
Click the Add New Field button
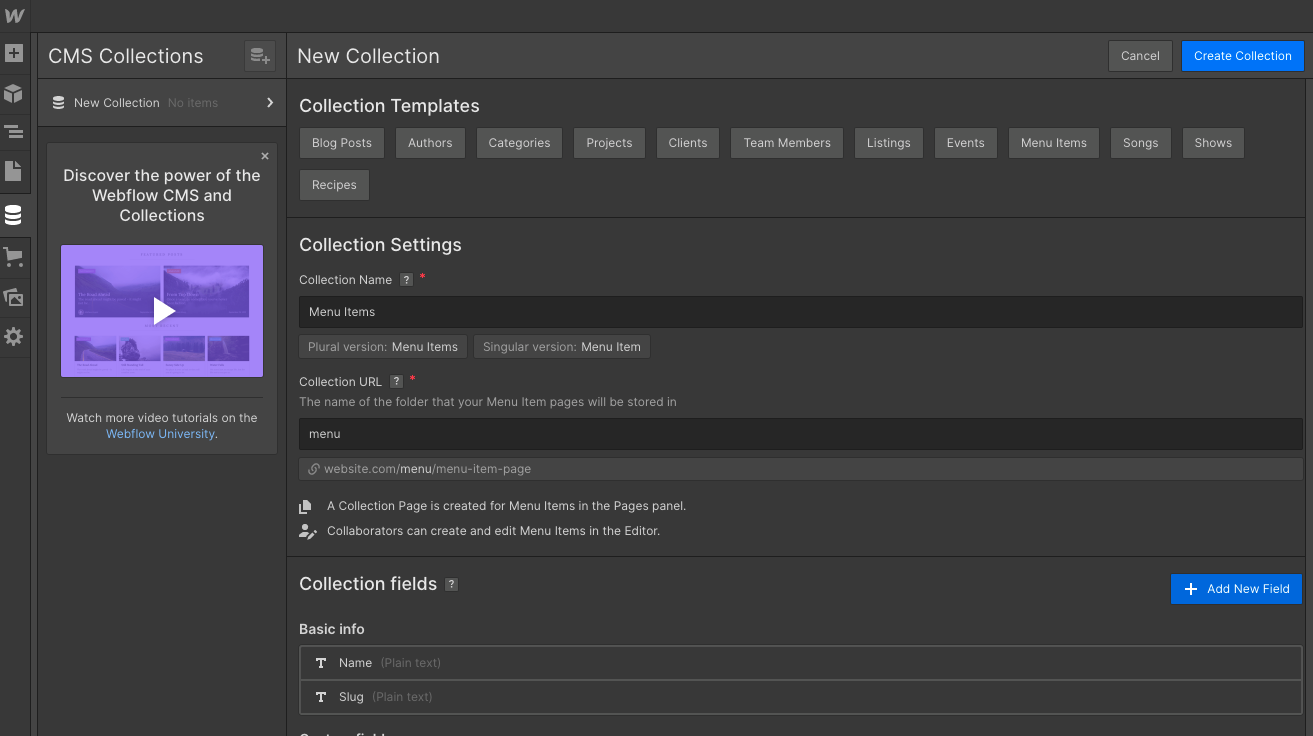[1237, 589]
